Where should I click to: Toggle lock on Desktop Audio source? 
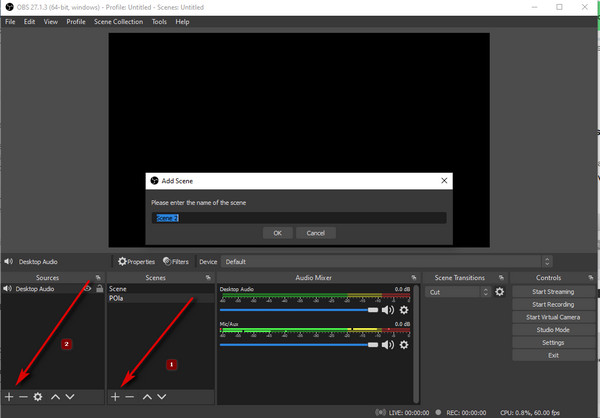coord(99,289)
